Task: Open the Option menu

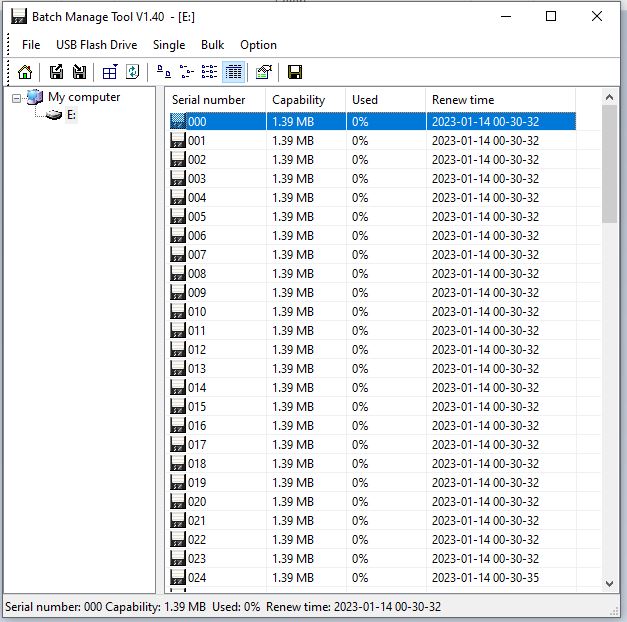Action: (258, 45)
